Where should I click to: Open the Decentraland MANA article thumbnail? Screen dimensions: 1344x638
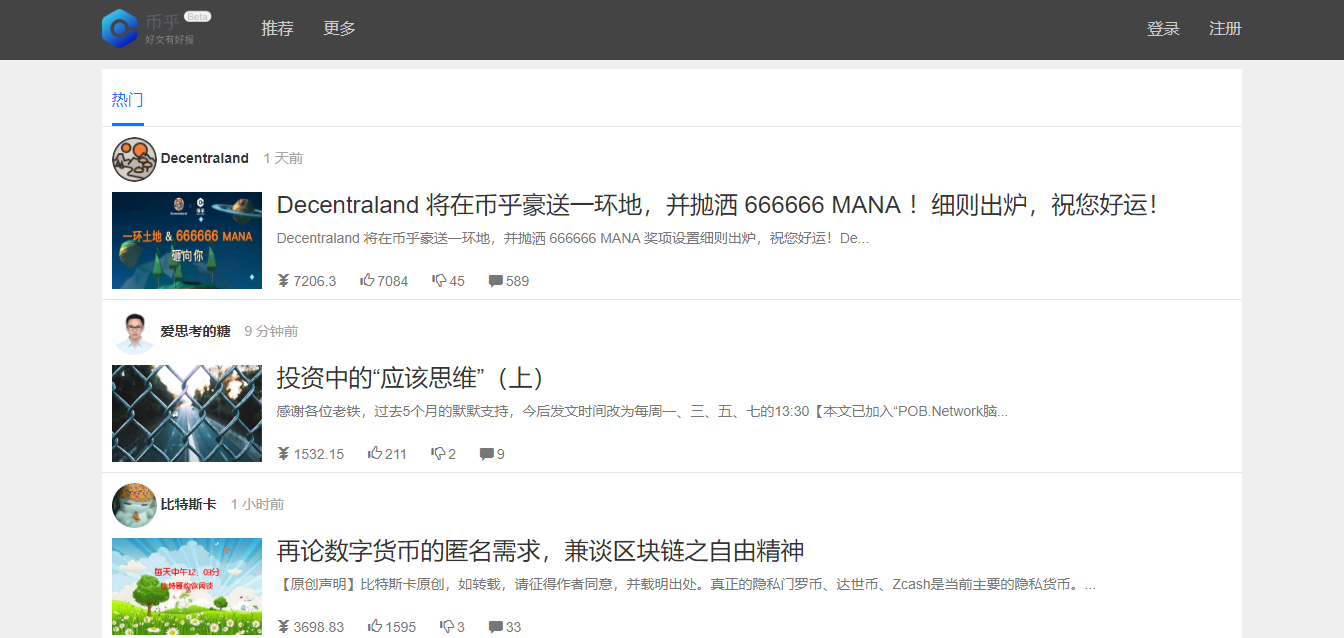(x=187, y=240)
